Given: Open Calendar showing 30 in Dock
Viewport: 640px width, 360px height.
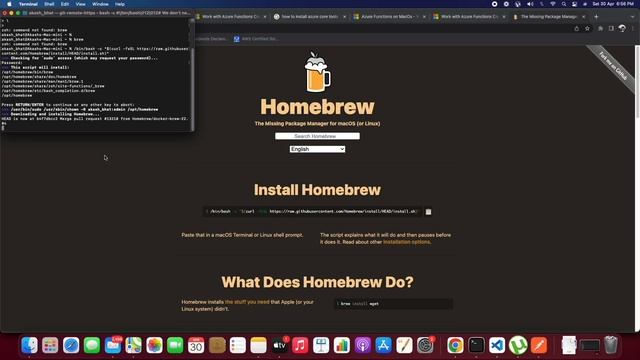Looking at the screenshot, I should pos(196,345).
